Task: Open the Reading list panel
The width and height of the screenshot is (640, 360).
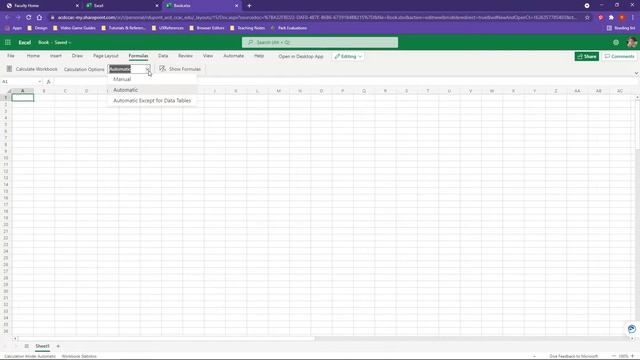Action: (x=621, y=28)
